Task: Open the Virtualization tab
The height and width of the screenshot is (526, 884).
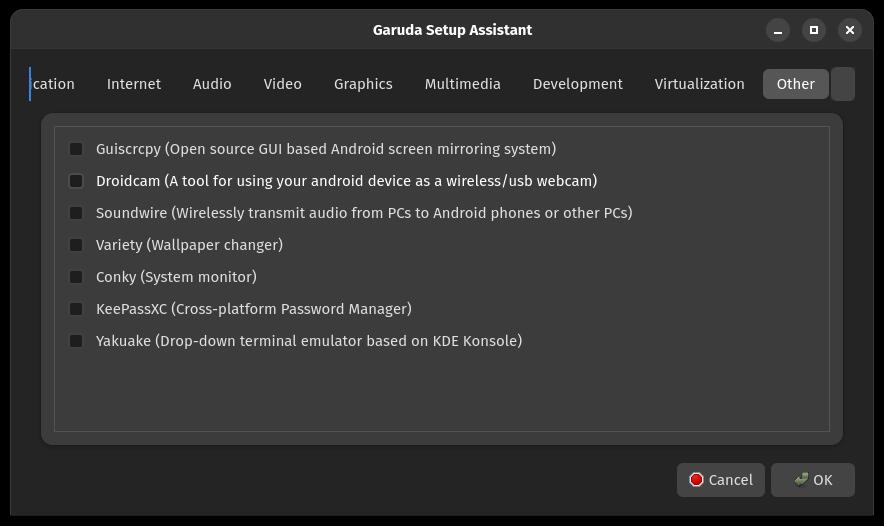Action: click(x=699, y=84)
